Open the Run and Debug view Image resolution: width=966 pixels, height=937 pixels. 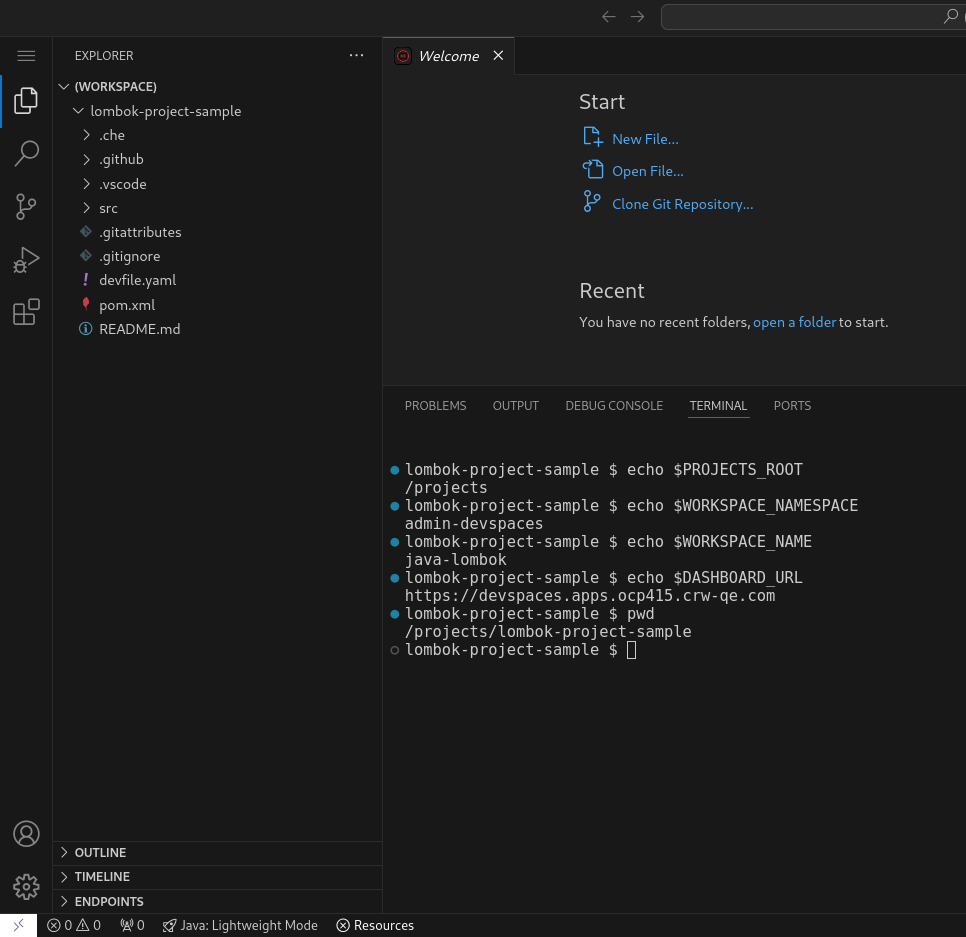pos(26,260)
